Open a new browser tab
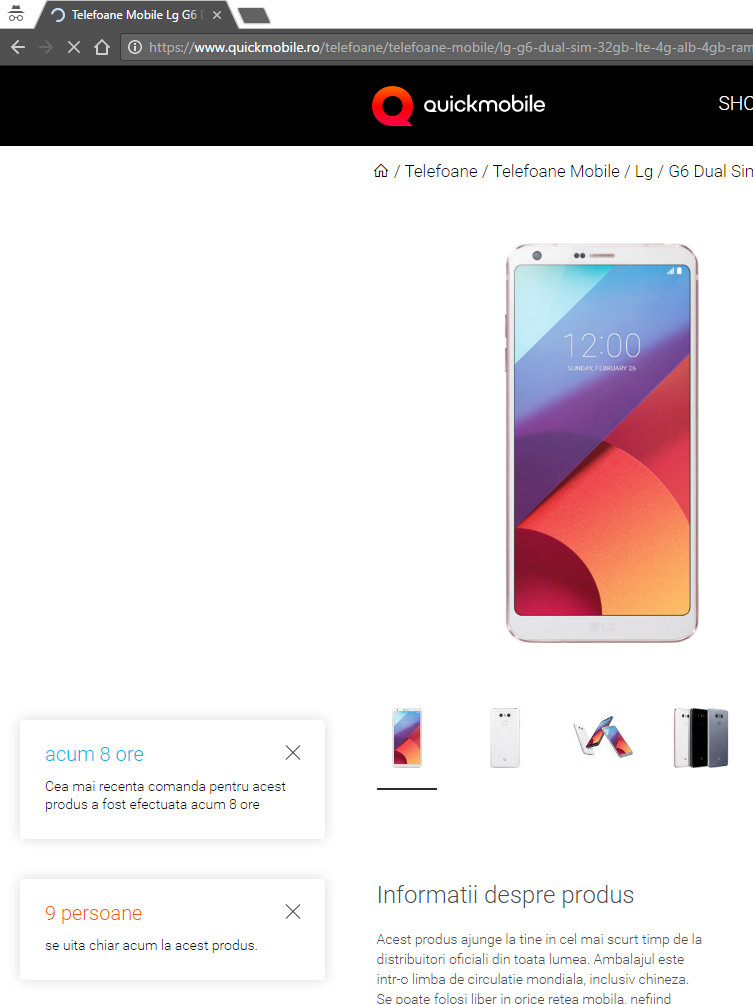This screenshot has height=1004, width=753. pyautogui.click(x=254, y=15)
